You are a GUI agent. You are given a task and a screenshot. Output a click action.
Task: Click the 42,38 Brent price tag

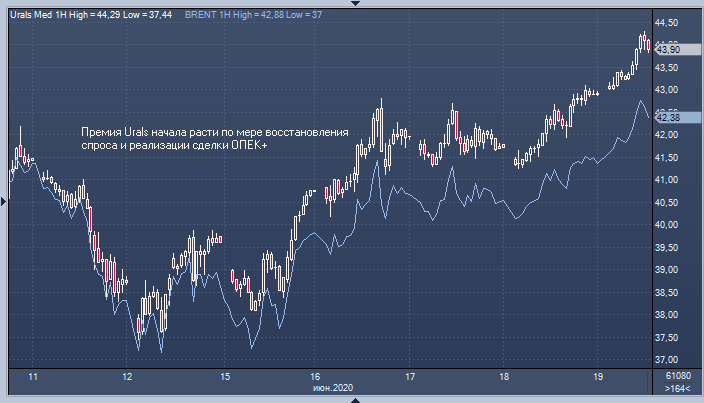(668, 117)
